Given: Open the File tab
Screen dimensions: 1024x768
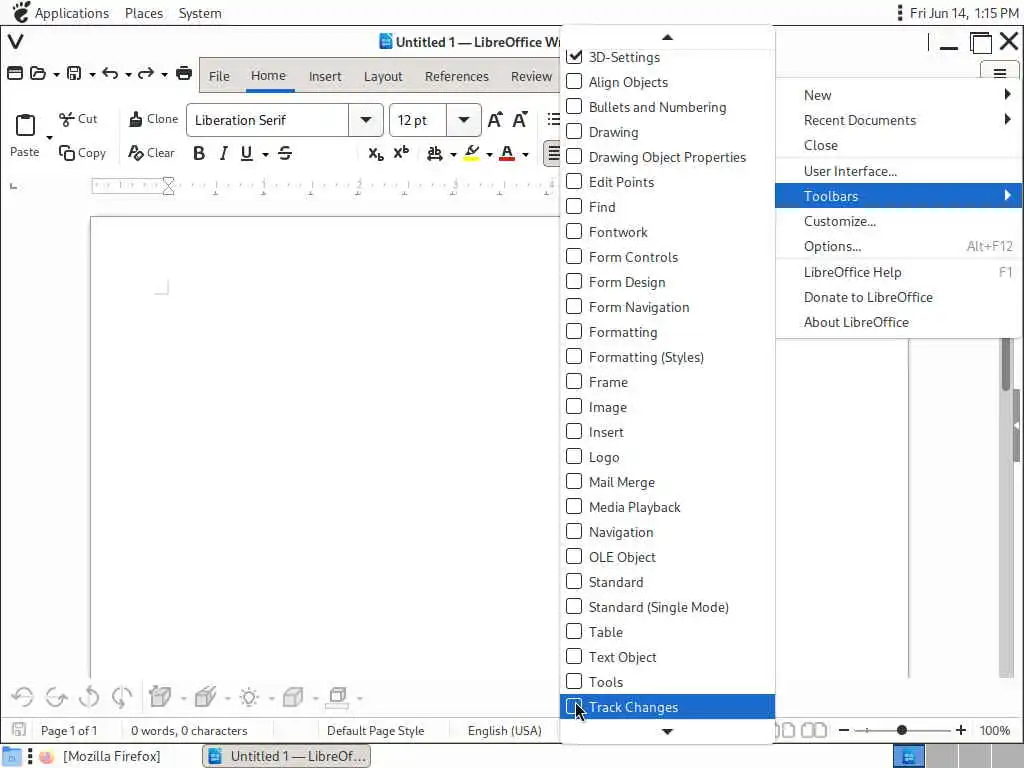Looking at the screenshot, I should (219, 76).
